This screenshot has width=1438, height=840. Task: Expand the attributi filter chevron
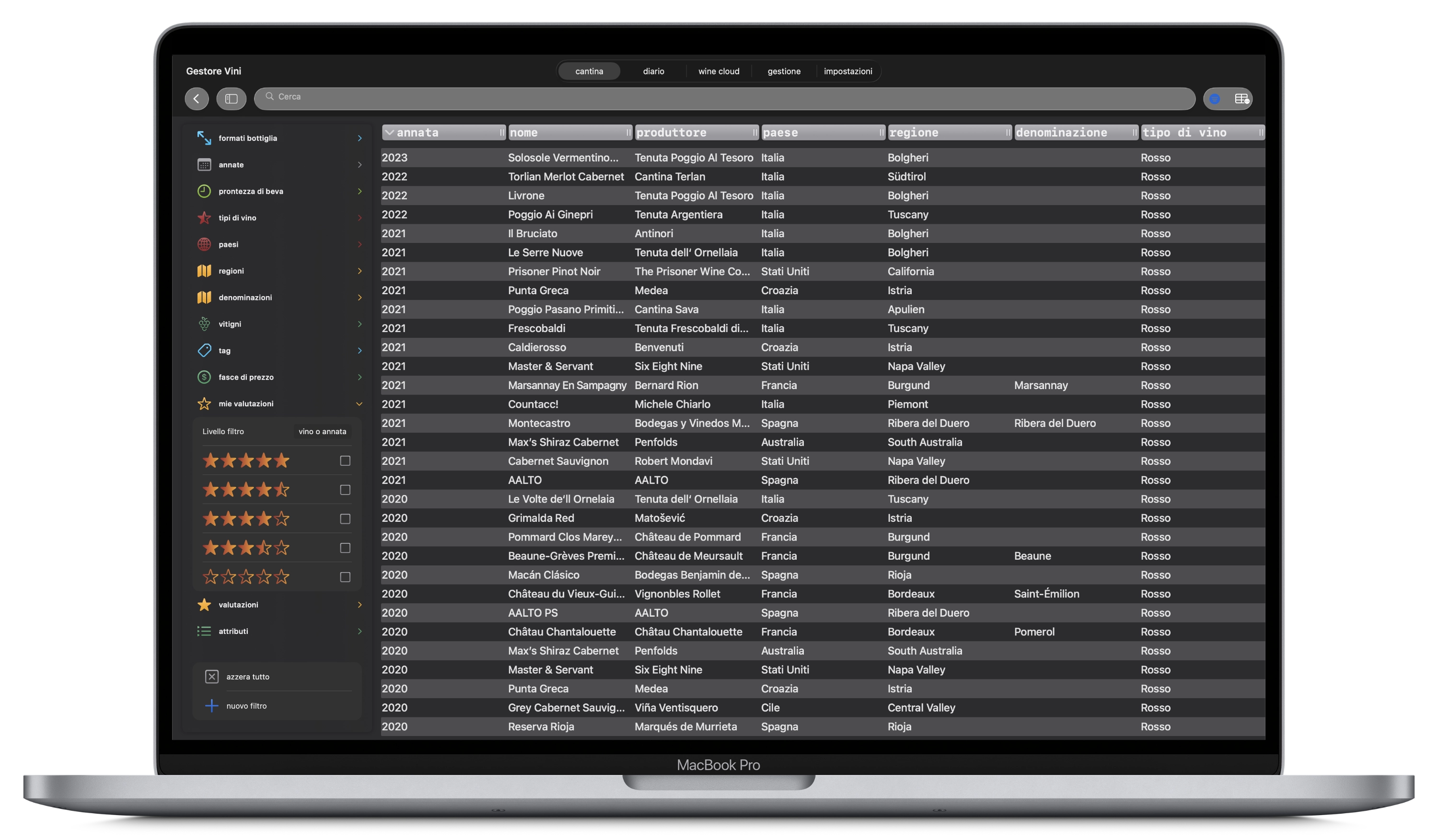[x=359, y=631]
